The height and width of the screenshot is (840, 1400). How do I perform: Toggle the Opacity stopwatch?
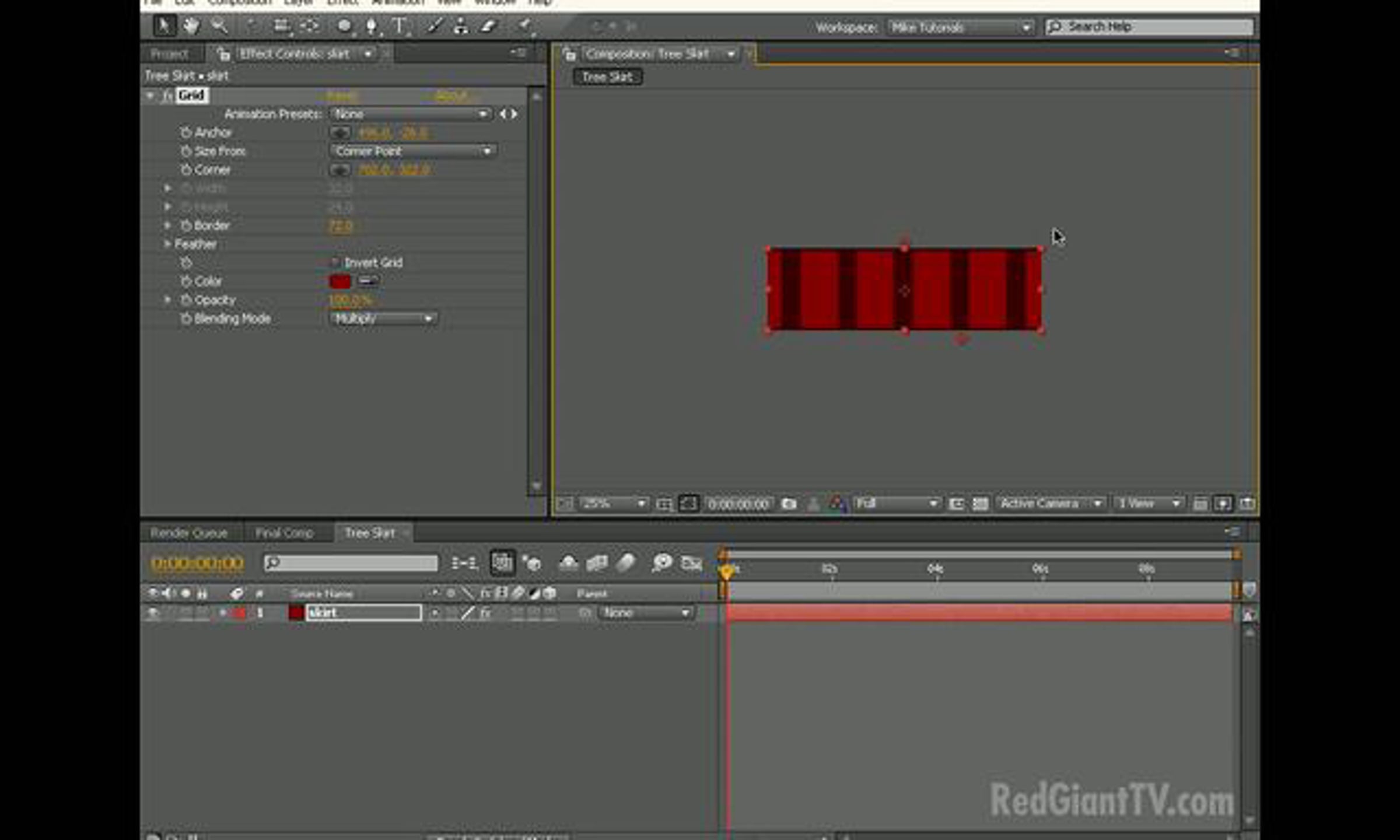tap(186, 300)
